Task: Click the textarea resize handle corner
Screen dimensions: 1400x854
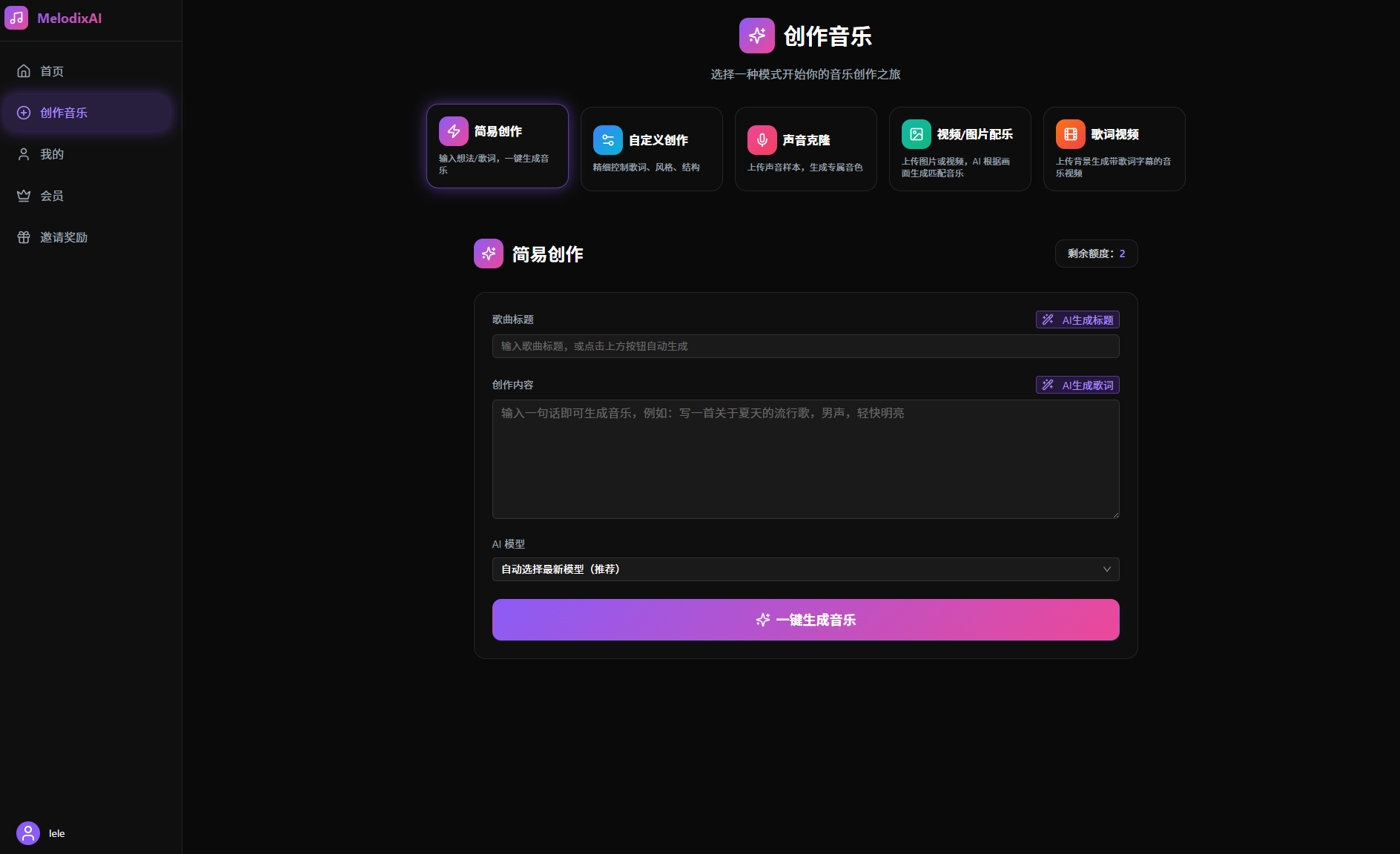Action: pyautogui.click(x=1115, y=514)
